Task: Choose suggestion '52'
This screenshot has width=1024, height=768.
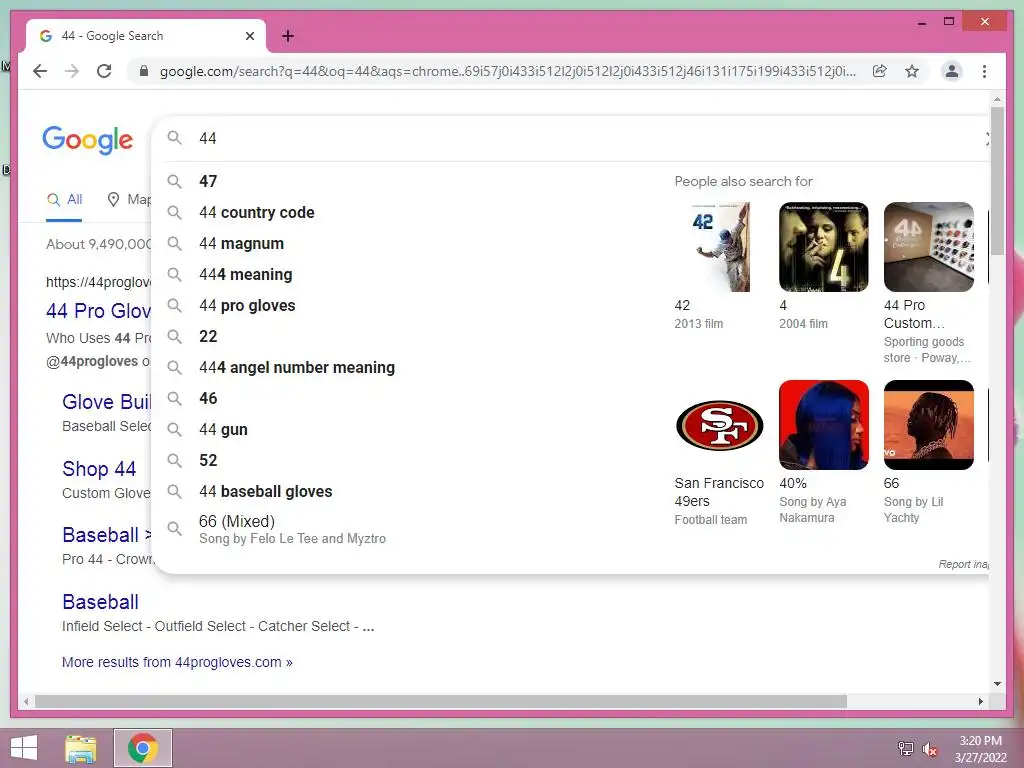Action: (x=411, y=460)
